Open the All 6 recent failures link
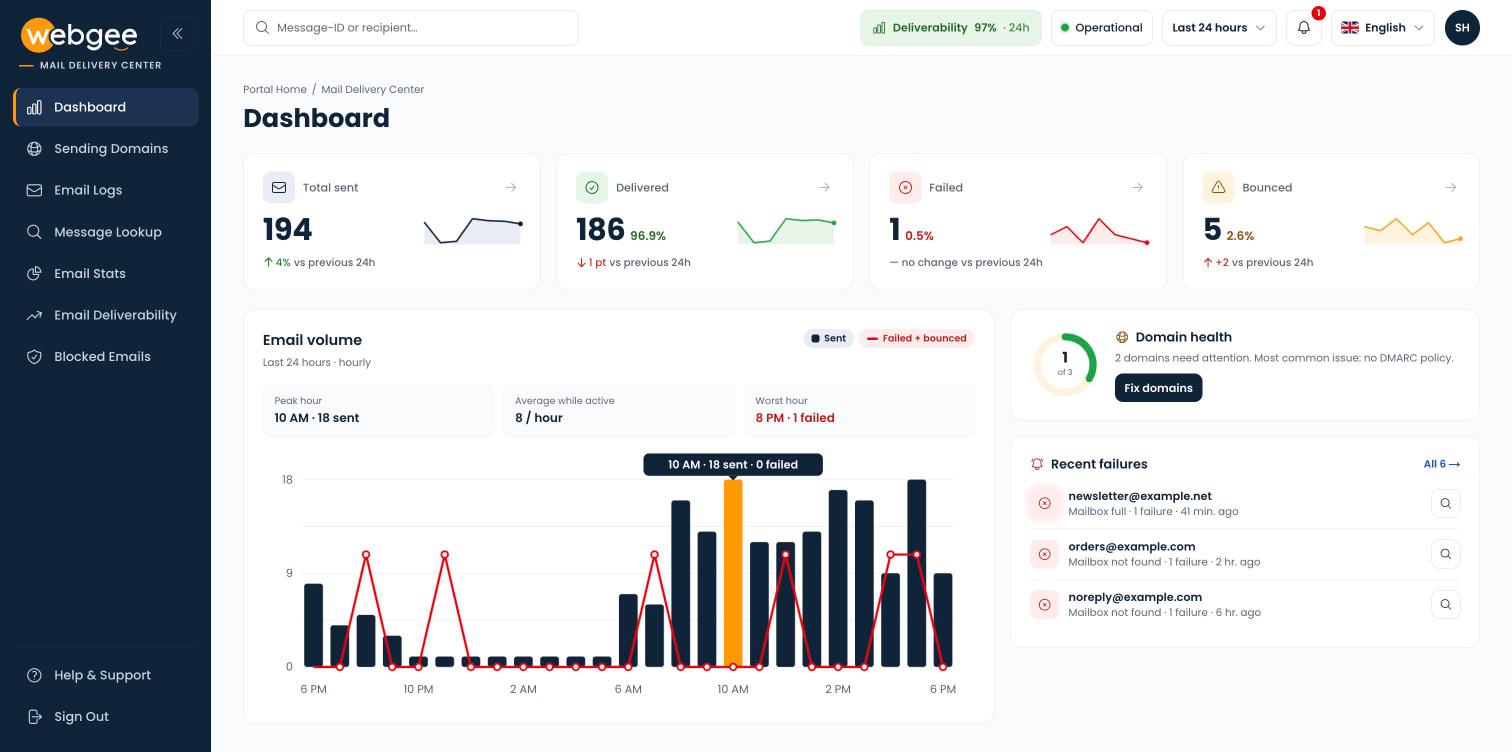This screenshot has height=752, width=1512. pyautogui.click(x=1442, y=464)
